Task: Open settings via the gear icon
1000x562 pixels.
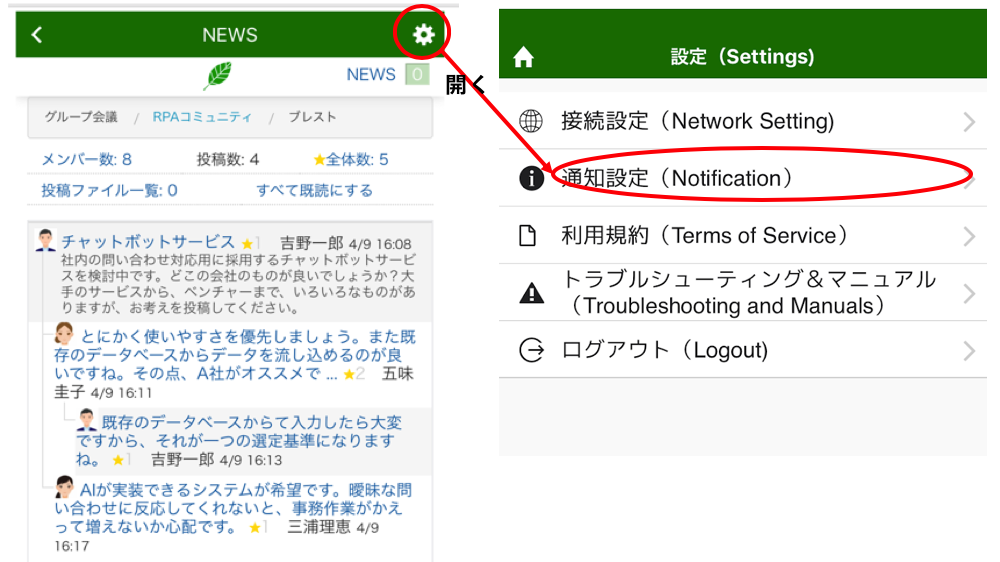Action: 423,35
